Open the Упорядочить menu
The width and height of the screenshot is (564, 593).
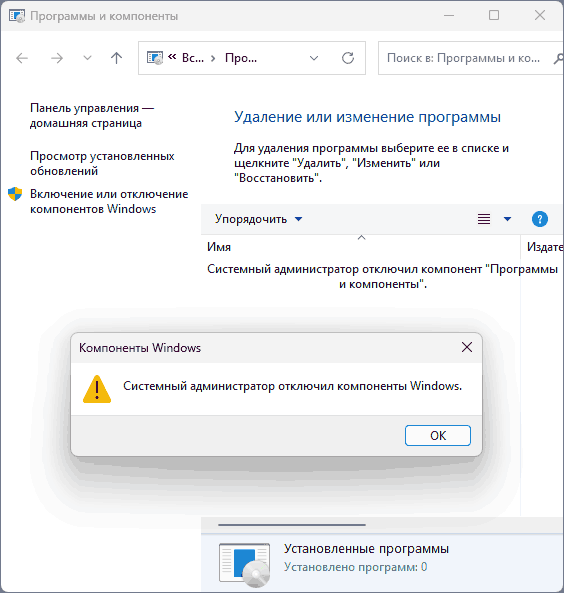[258, 219]
